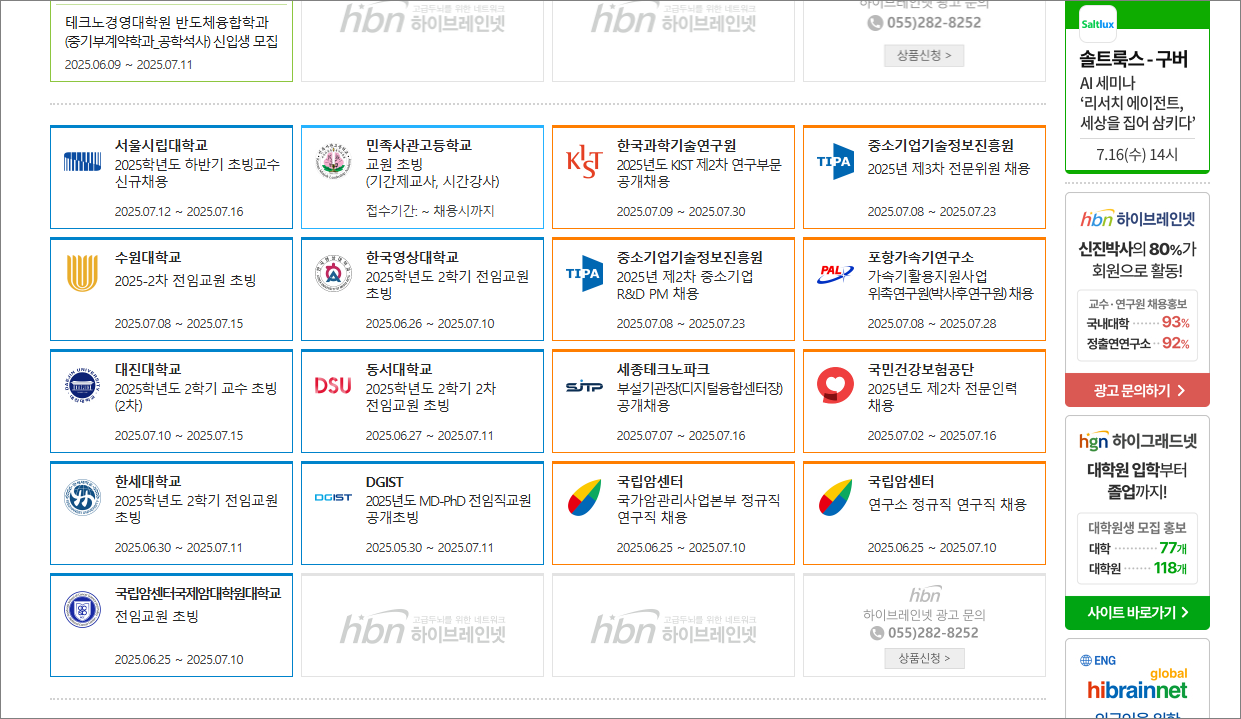Open 국립암센터 연구소 정규직 연구직 채용

pos(924,513)
